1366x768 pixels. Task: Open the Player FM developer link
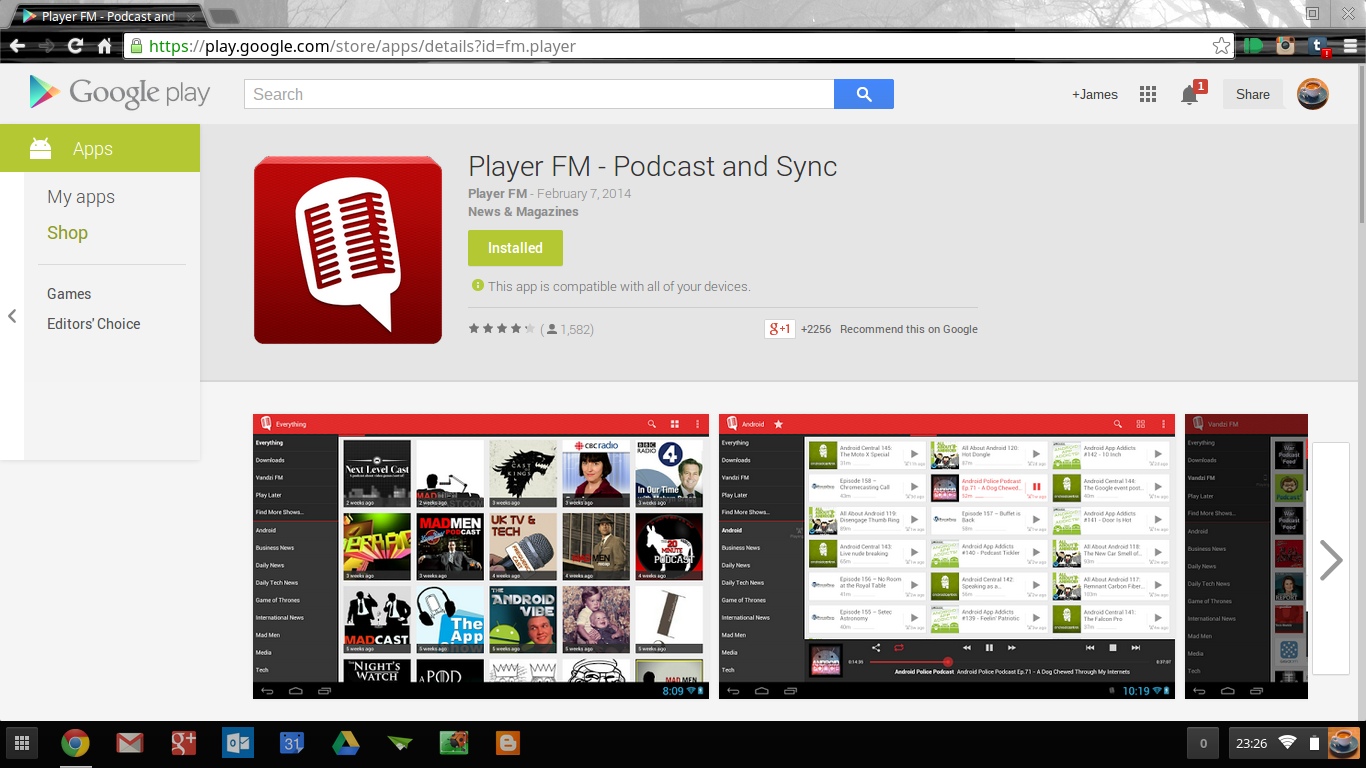[x=497, y=194]
